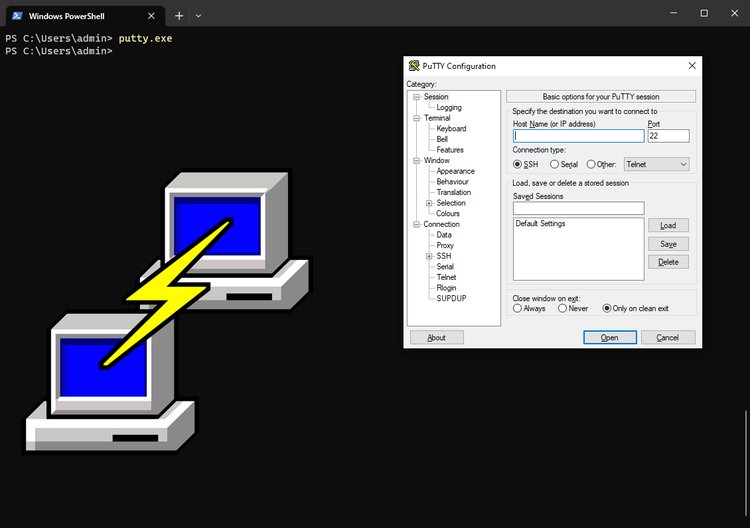Expand the Selection tree node
Screen dimensions: 750x528
[429, 203]
